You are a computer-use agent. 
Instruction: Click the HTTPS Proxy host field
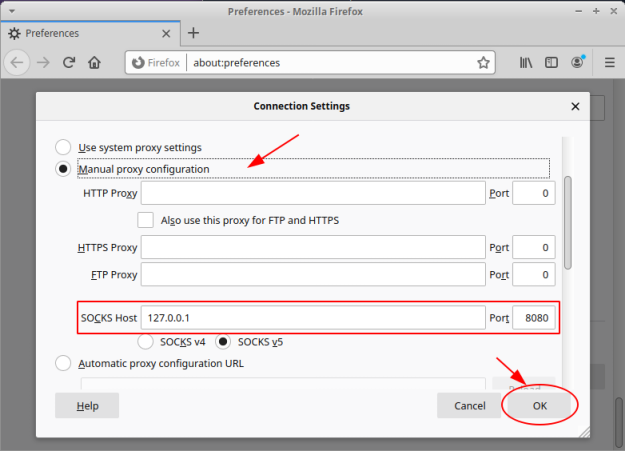(313, 247)
